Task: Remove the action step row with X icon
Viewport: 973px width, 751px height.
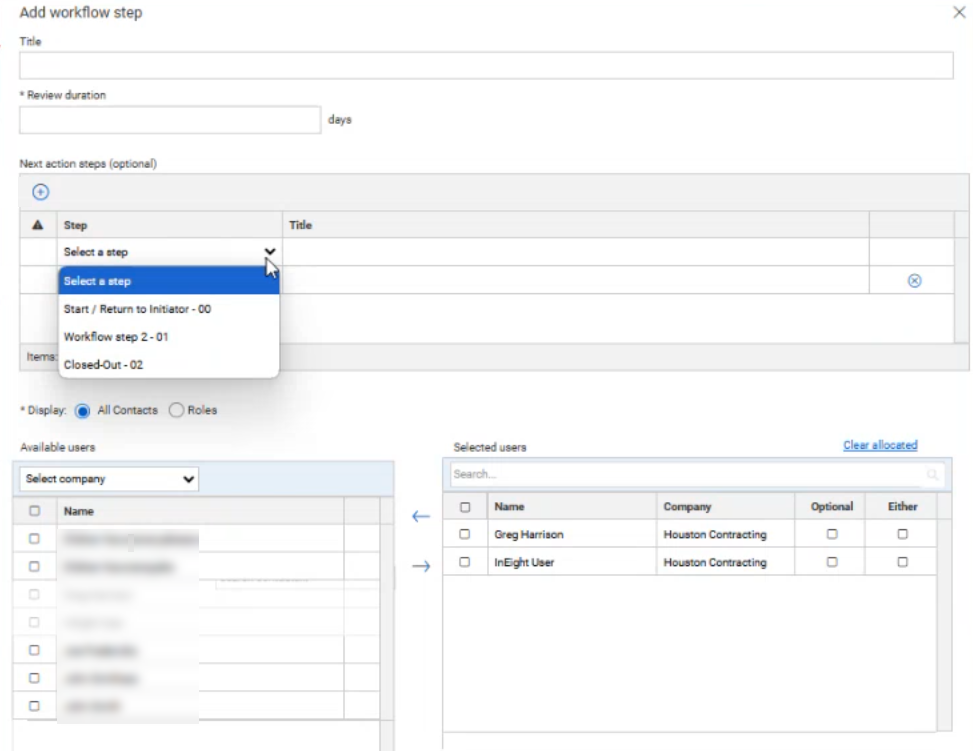Action: 914,281
